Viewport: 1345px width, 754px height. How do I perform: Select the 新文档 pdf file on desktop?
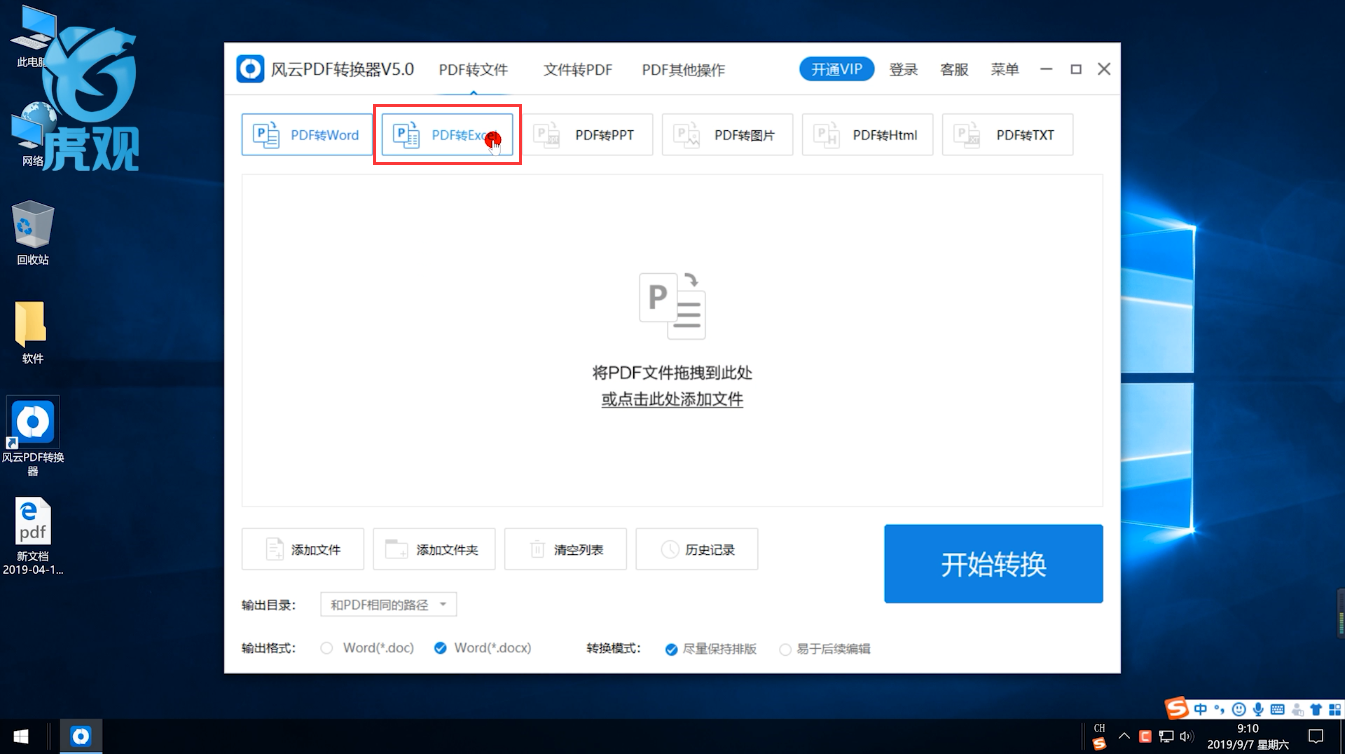click(33, 536)
